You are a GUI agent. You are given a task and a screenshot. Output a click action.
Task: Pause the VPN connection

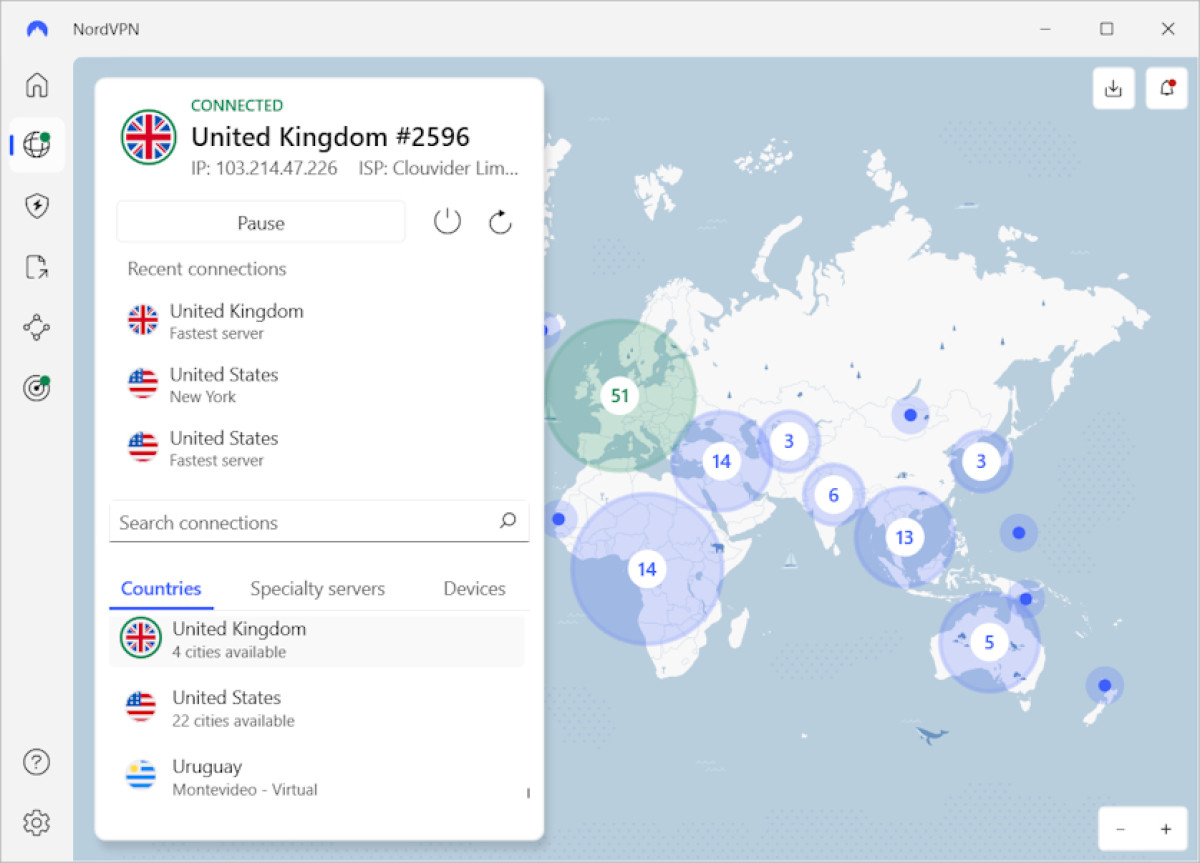click(x=261, y=222)
